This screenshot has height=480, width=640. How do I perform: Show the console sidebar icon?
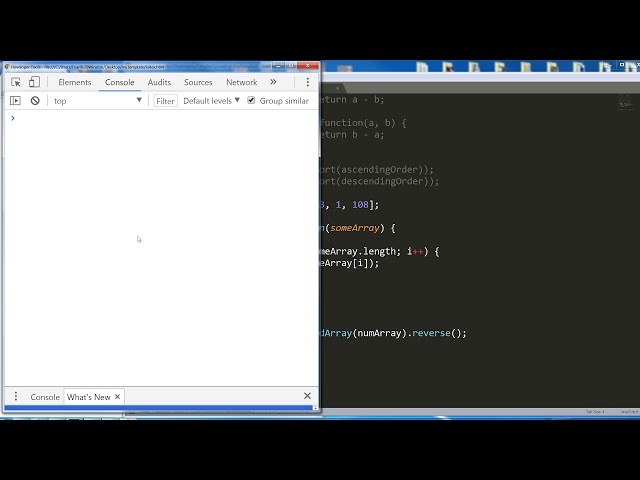point(15,100)
